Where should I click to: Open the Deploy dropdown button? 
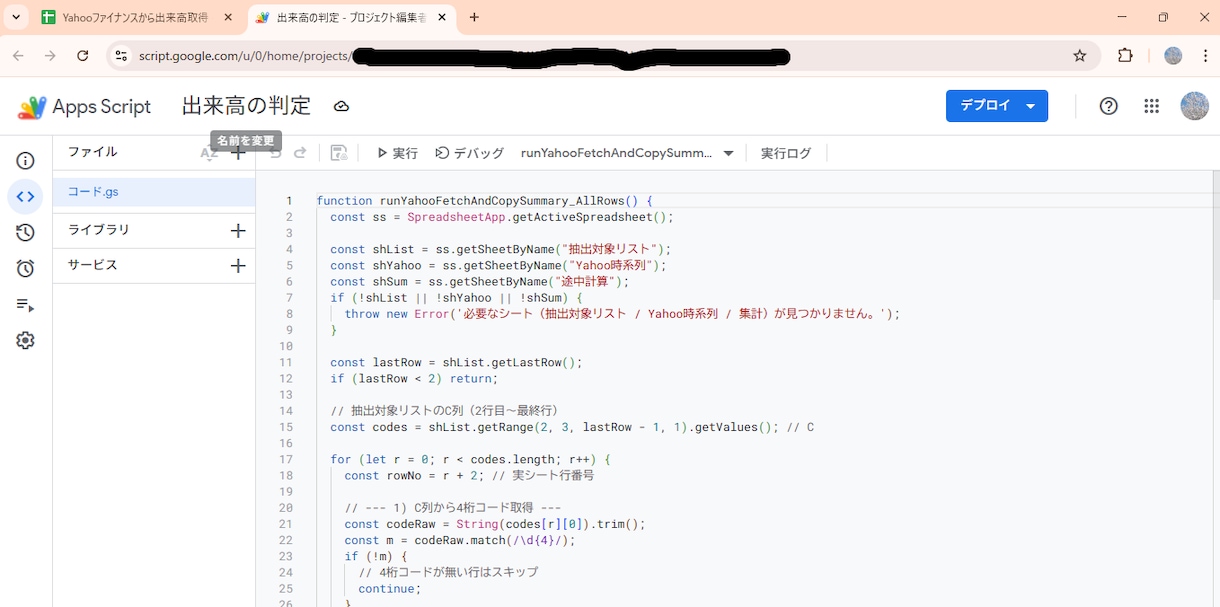pyautogui.click(x=997, y=106)
